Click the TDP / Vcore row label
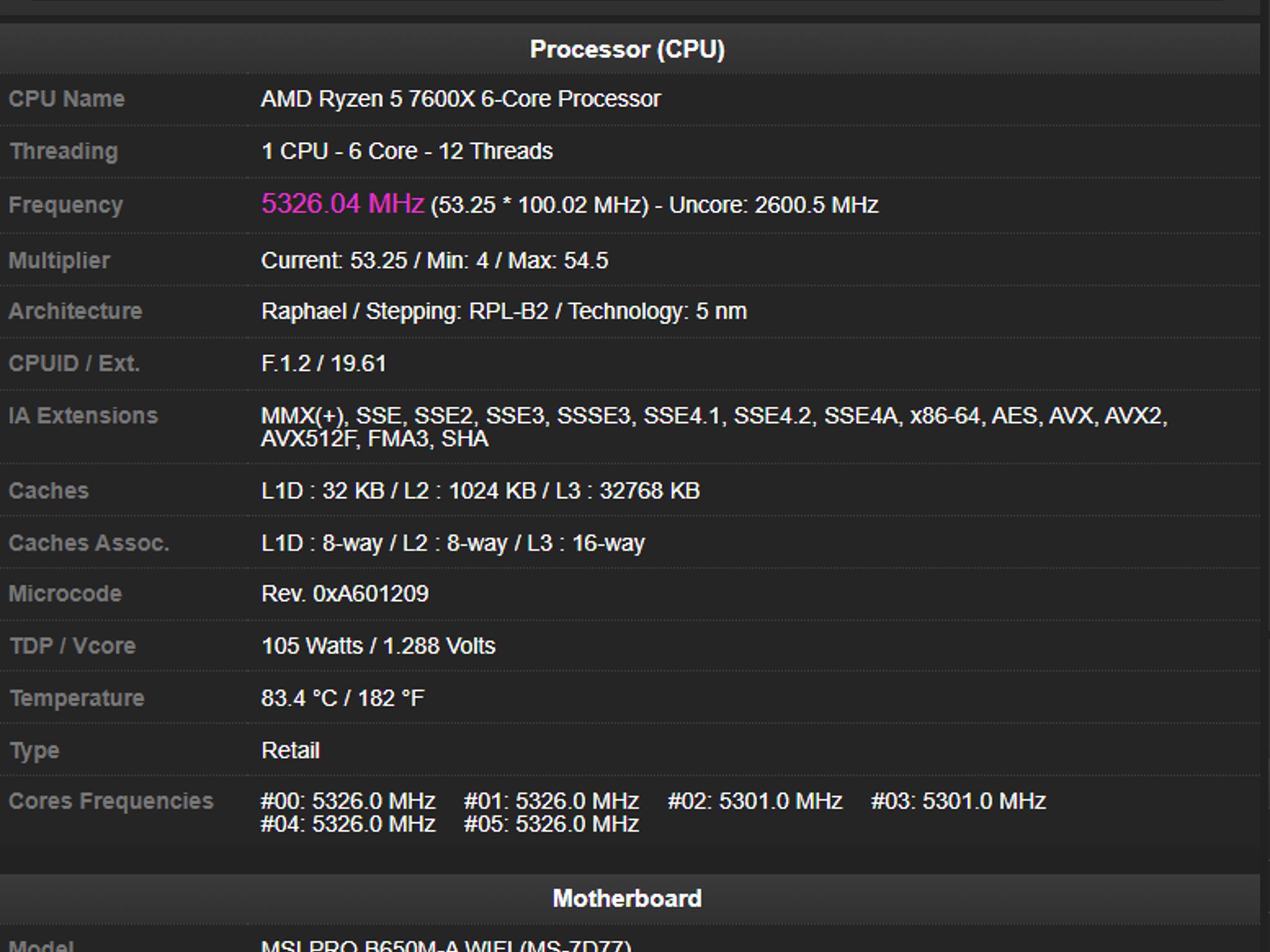This screenshot has width=1270, height=952. (x=73, y=646)
